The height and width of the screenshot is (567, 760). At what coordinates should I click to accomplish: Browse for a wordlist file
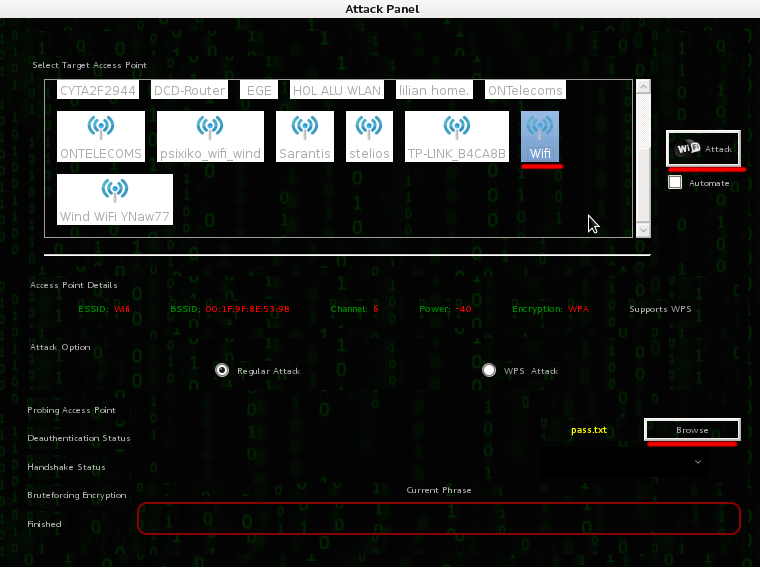click(x=692, y=430)
